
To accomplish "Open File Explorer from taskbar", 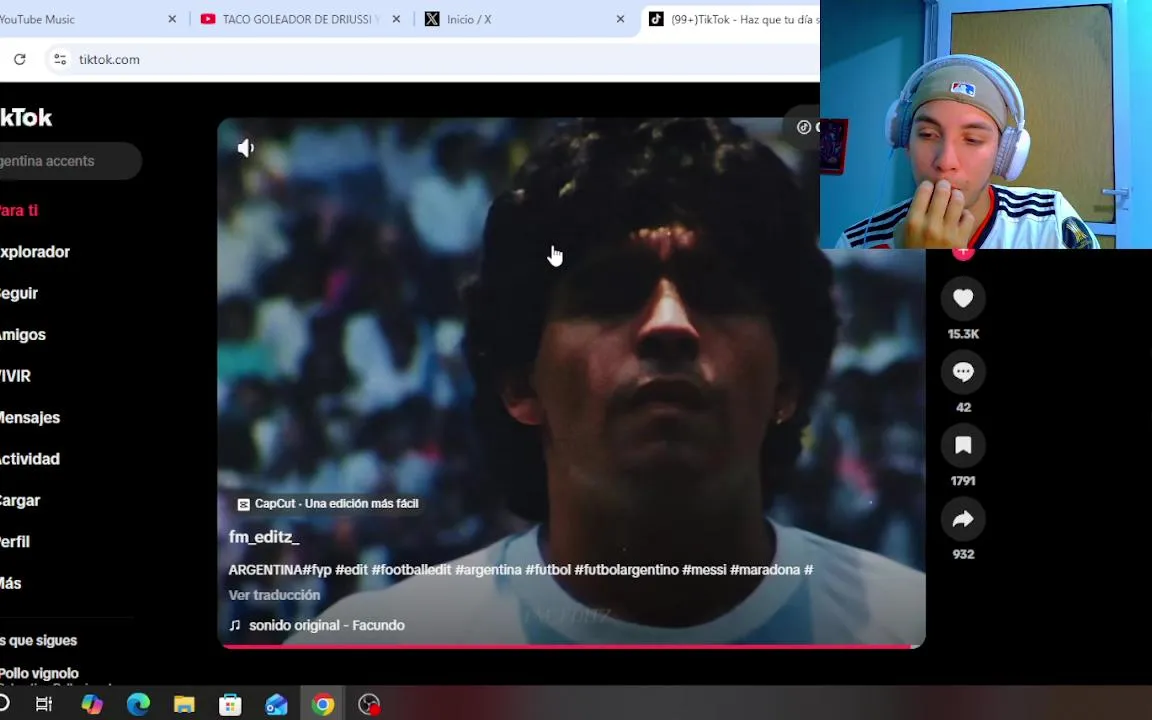I will (x=184, y=704).
